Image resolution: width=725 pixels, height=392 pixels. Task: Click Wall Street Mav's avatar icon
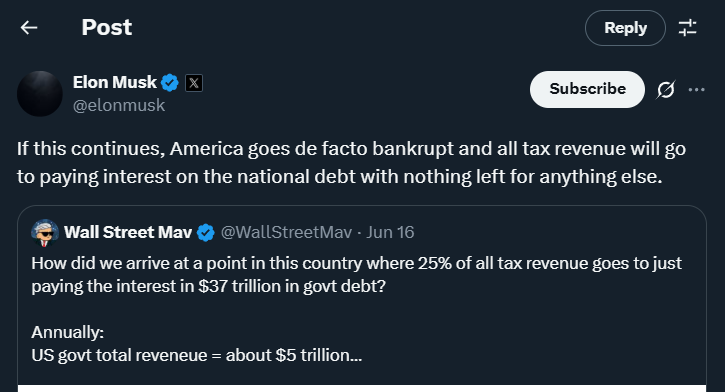pos(45,233)
